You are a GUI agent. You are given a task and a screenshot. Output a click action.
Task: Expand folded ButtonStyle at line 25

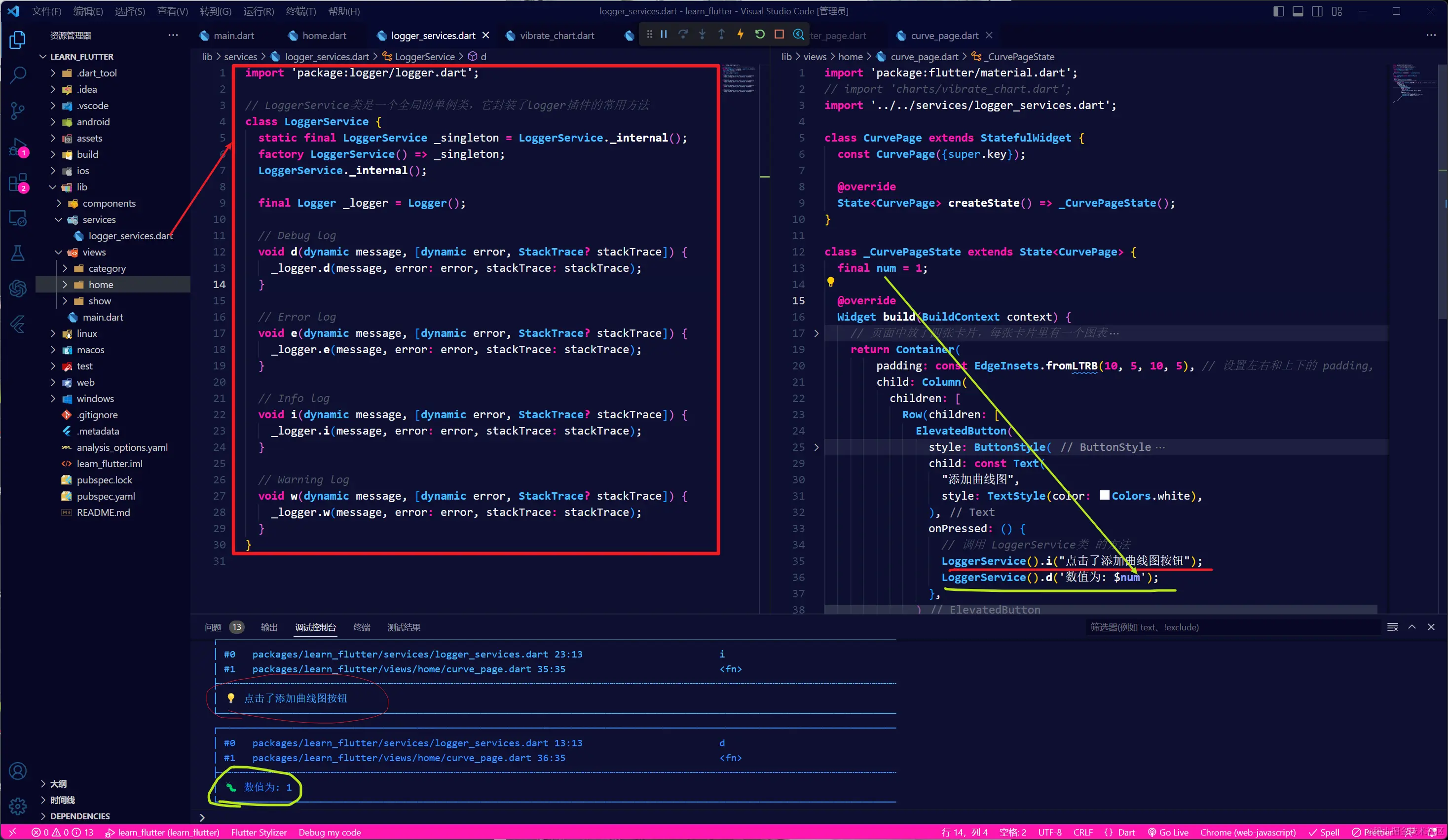point(817,447)
